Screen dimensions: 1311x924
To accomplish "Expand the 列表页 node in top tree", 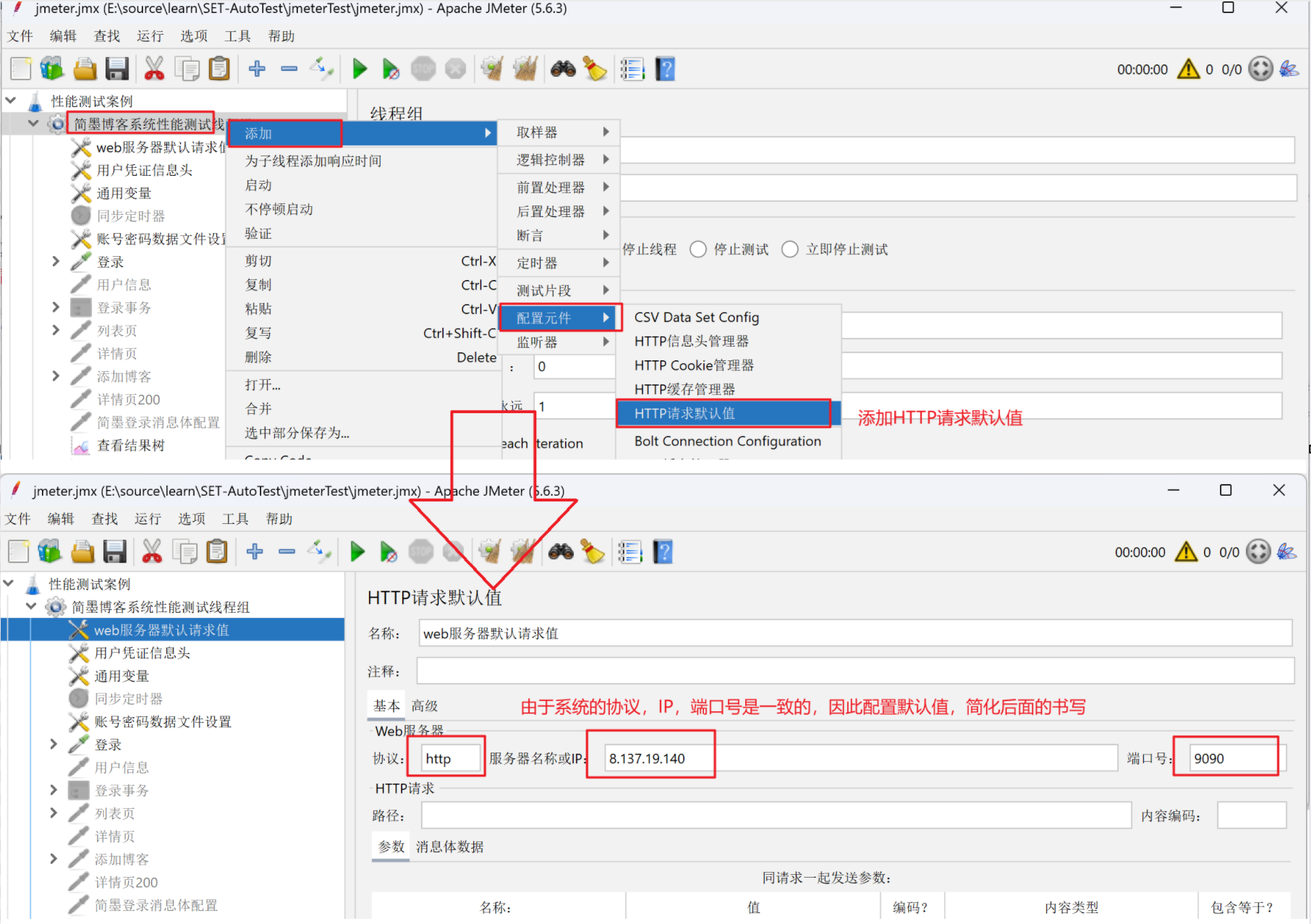I will (56, 330).
